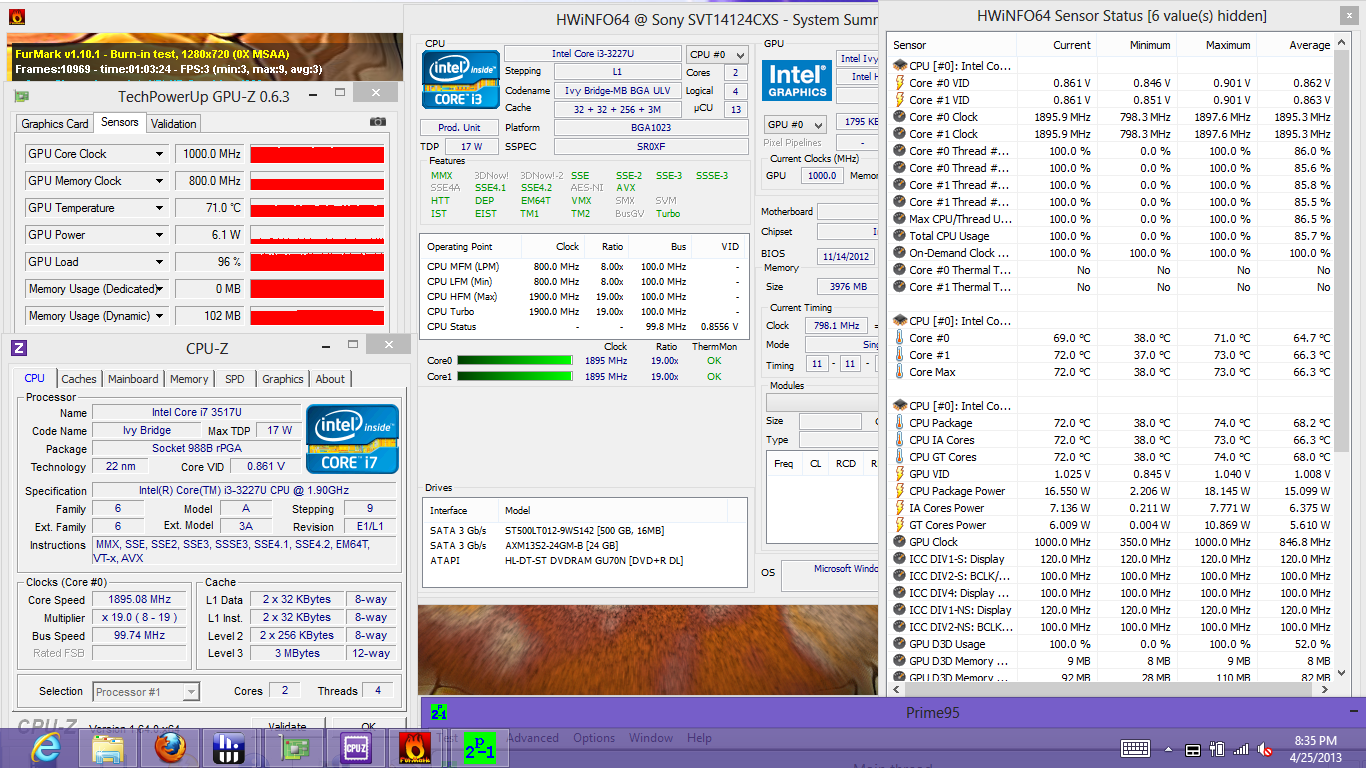Open Prime95 Help menu

[700, 738]
